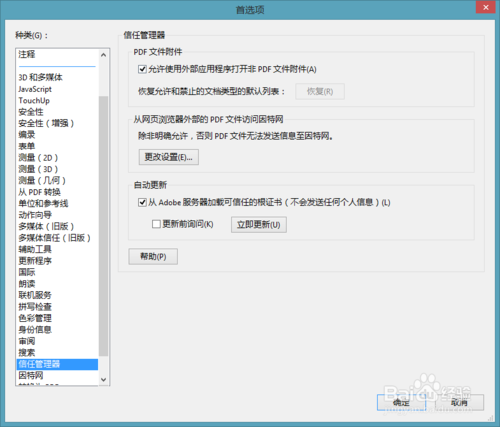Click the 取消 cancel button
The height and width of the screenshot is (427, 500).
[x=460, y=403]
